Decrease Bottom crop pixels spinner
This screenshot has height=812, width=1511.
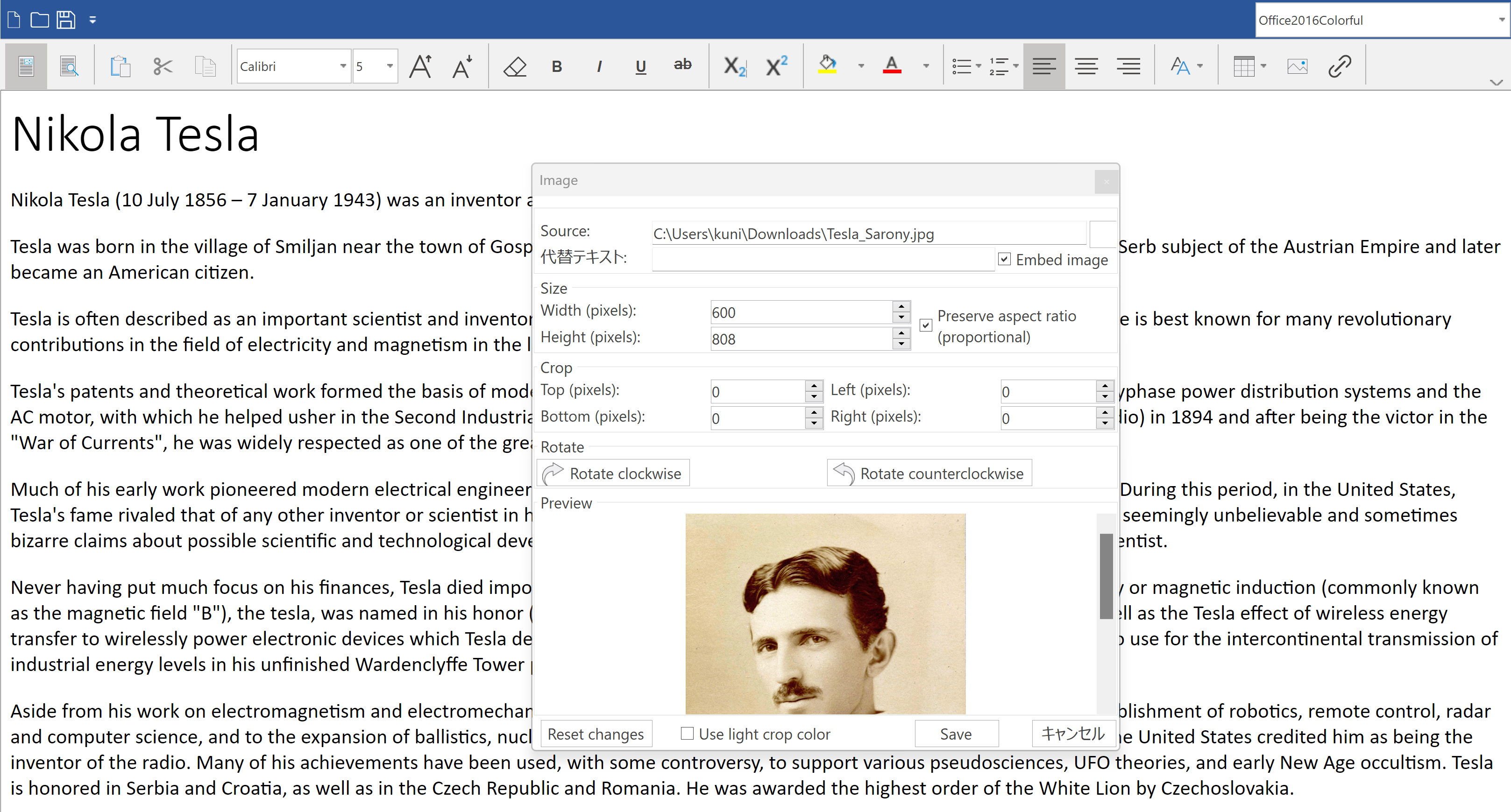[814, 424]
